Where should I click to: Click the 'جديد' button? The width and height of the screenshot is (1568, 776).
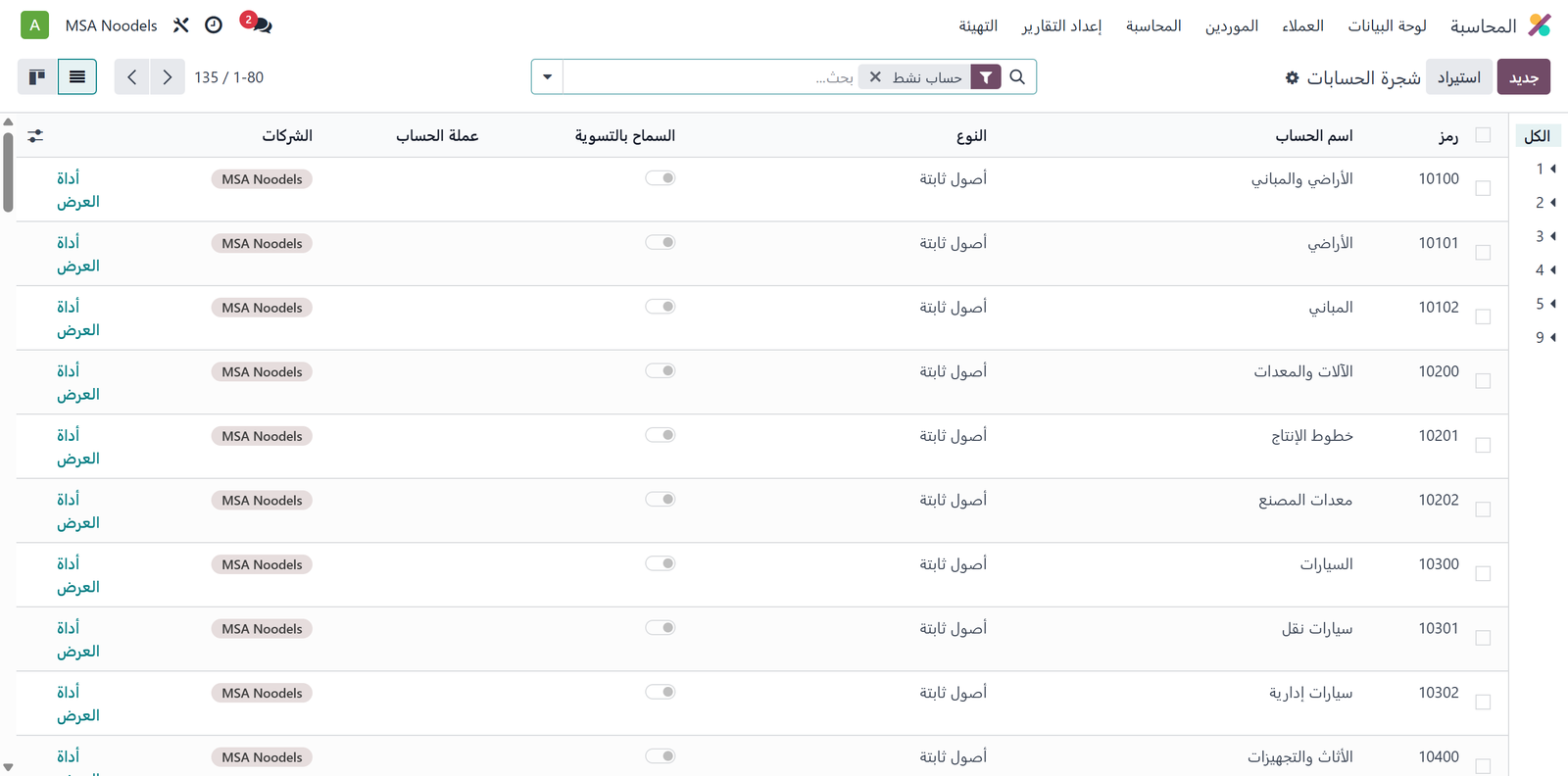pyautogui.click(x=1524, y=77)
